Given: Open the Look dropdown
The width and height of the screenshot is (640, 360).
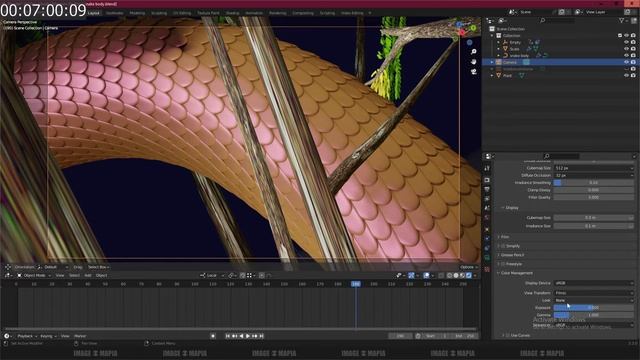Looking at the screenshot, I should 594,300.
